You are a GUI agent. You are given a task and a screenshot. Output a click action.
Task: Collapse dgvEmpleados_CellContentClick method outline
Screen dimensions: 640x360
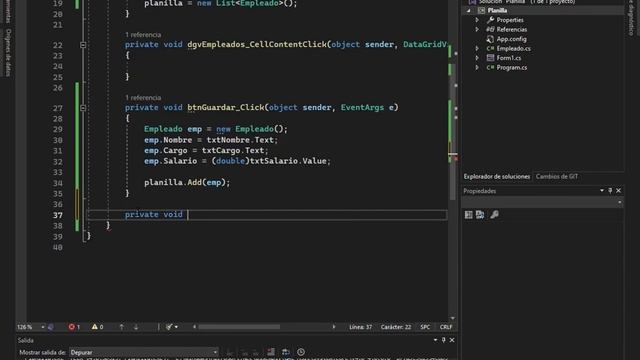[x=83, y=44]
